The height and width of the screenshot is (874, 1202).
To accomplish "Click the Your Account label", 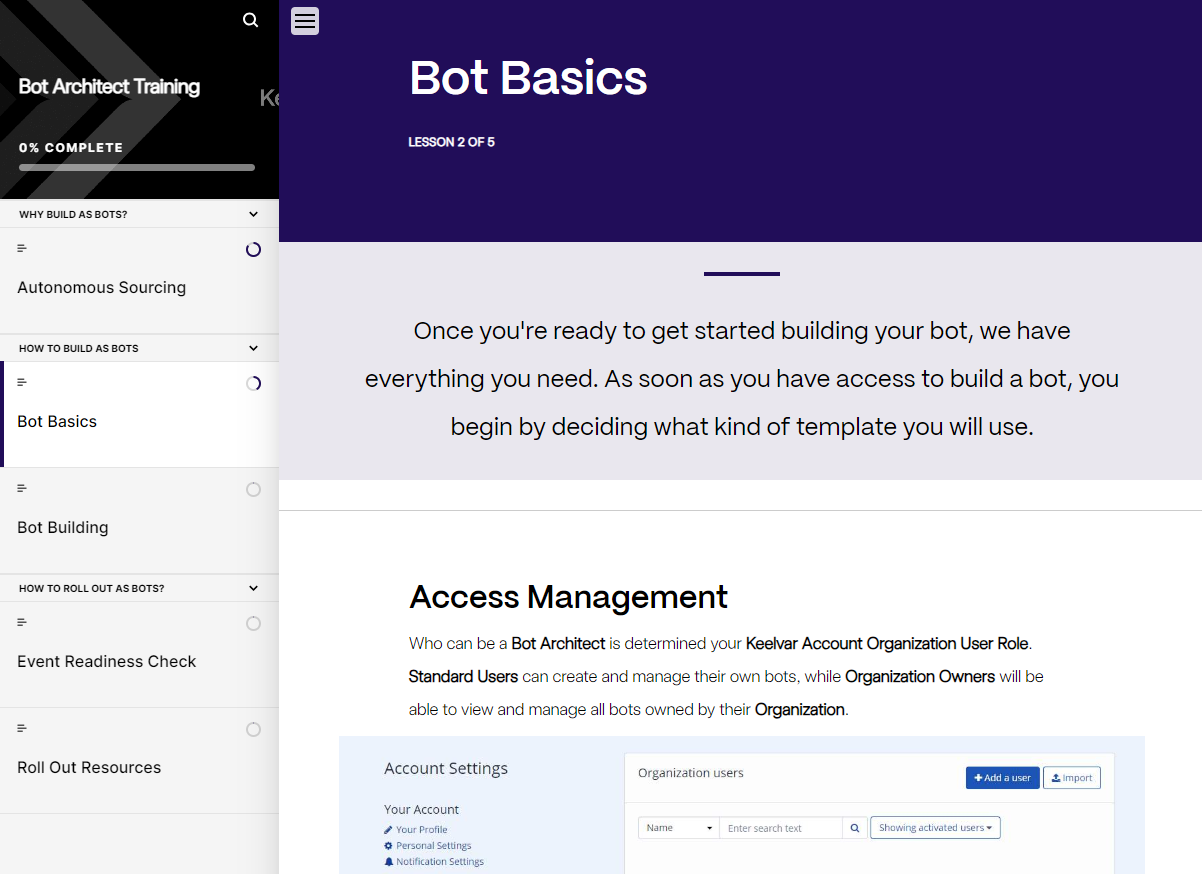I will pyautogui.click(x=421, y=810).
